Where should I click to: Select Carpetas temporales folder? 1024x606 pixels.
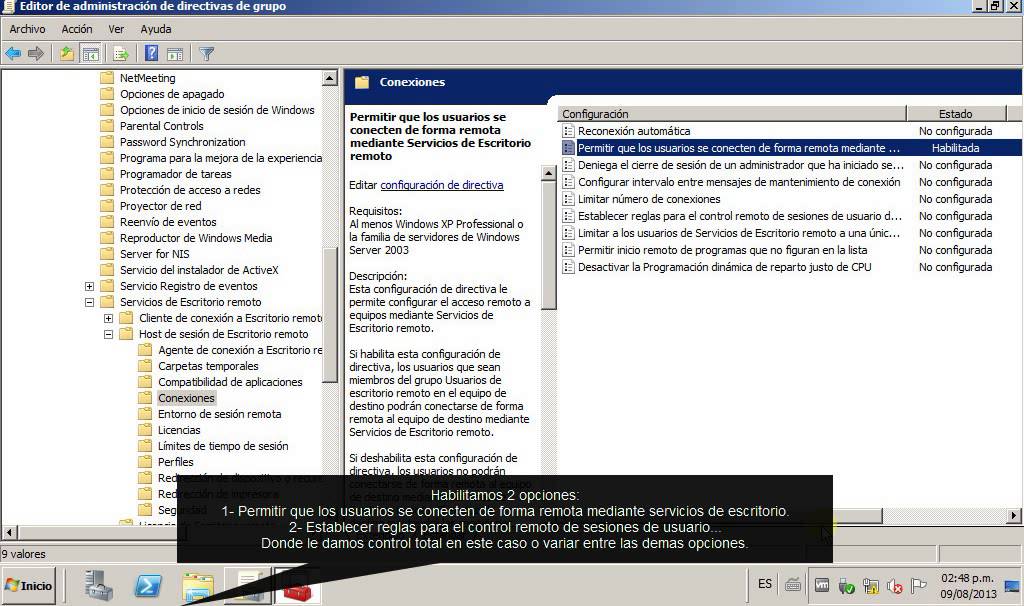tap(208, 366)
